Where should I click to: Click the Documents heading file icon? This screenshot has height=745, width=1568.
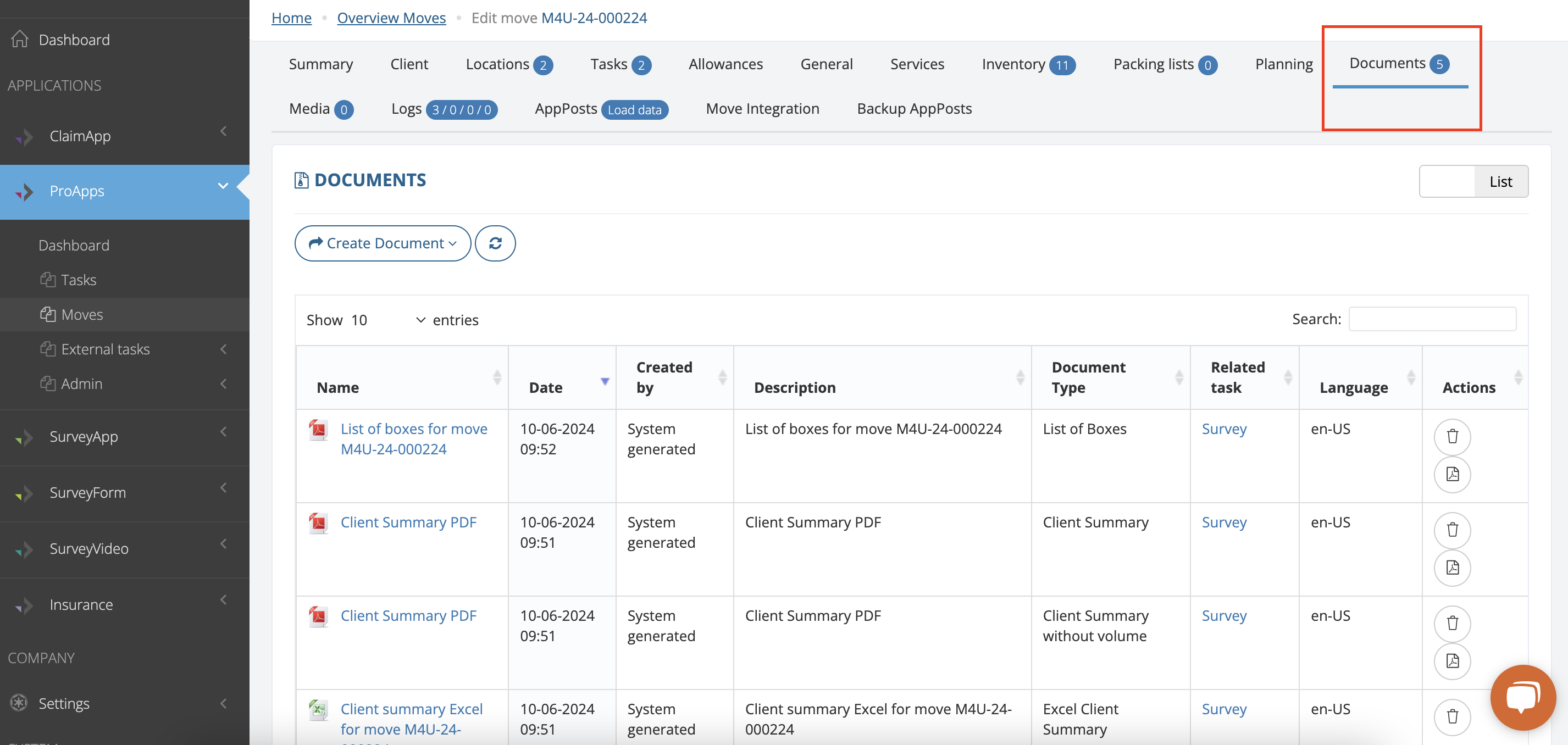(x=301, y=180)
